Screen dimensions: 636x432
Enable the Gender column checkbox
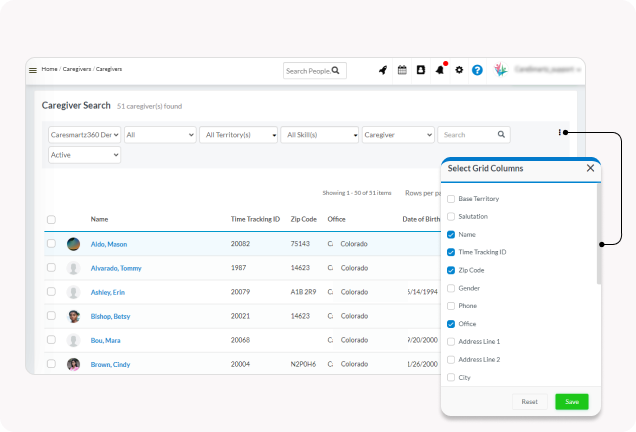tap(451, 288)
